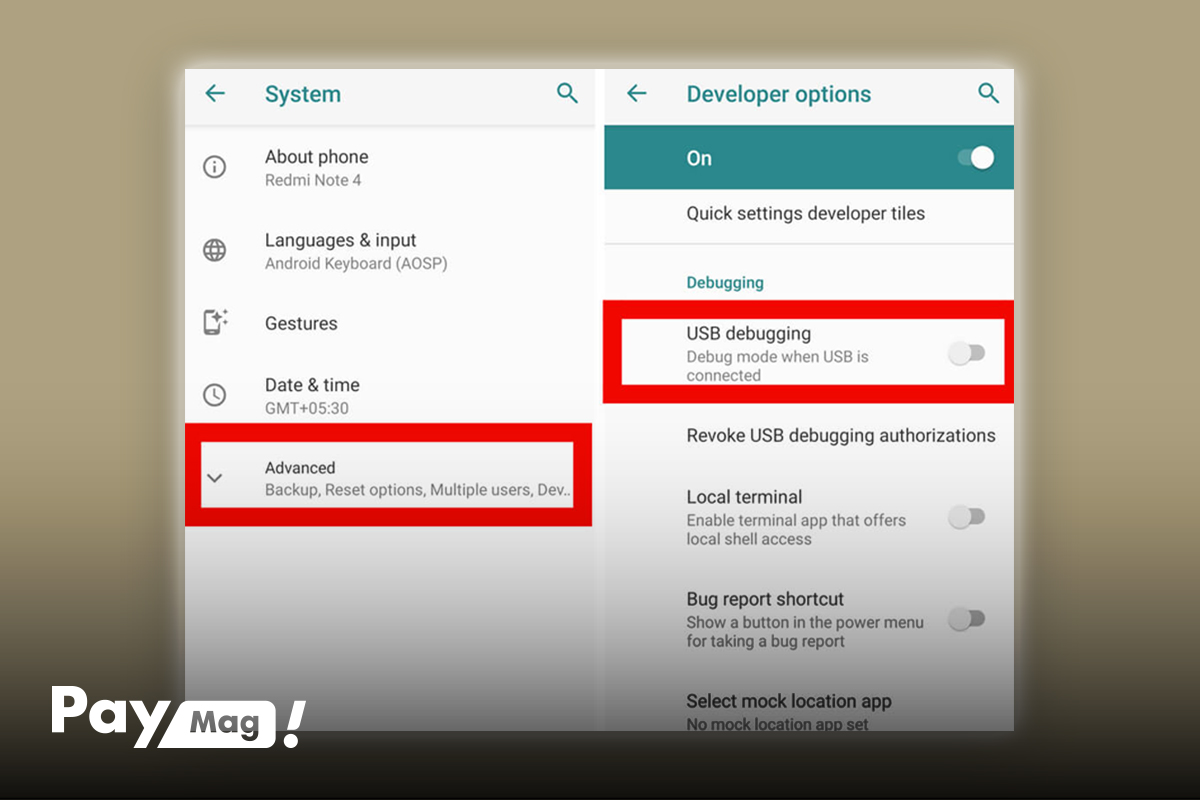Tap the System screen title
This screenshot has height=800, width=1200.
303,95
